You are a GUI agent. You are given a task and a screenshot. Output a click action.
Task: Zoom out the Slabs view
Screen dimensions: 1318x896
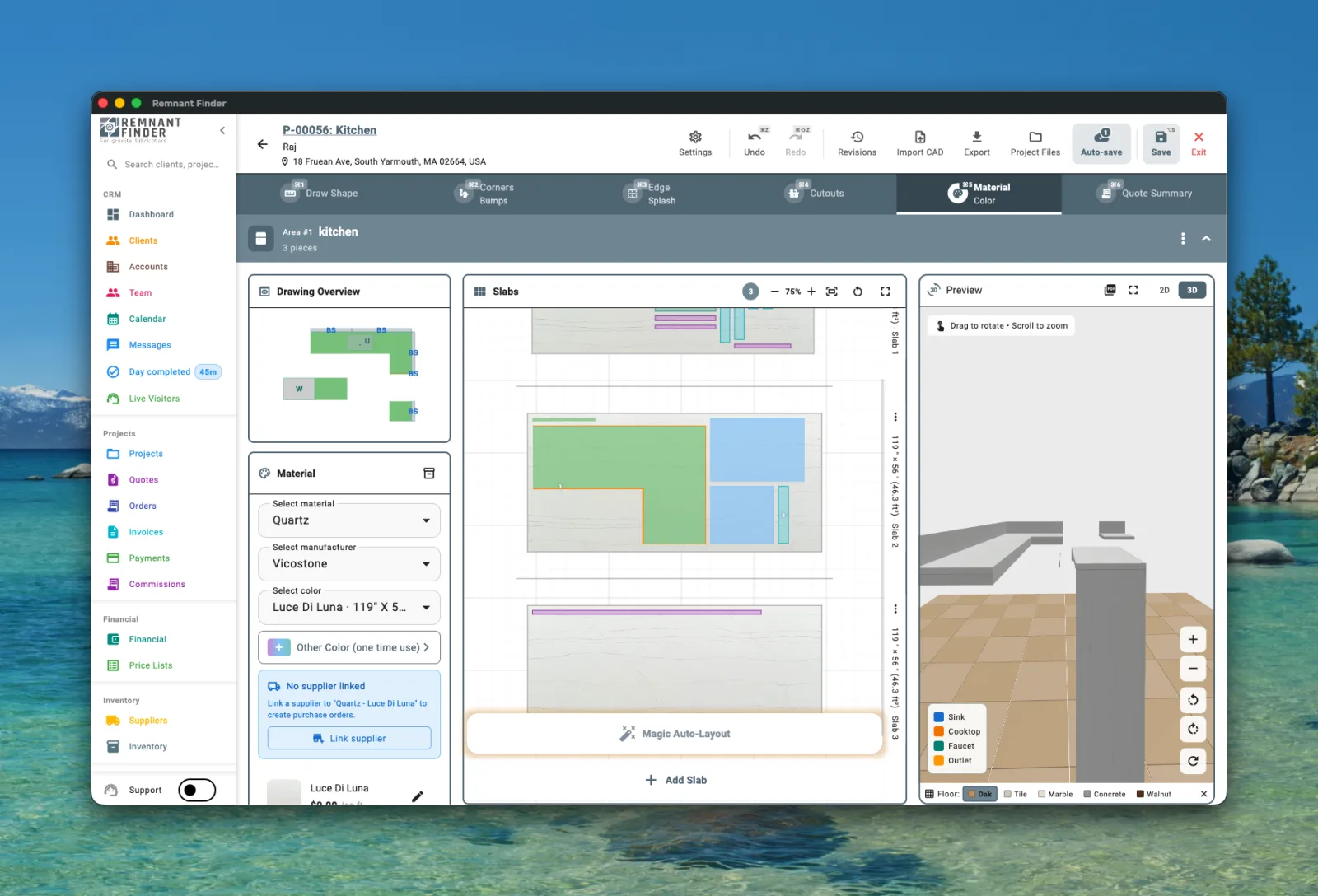(774, 292)
